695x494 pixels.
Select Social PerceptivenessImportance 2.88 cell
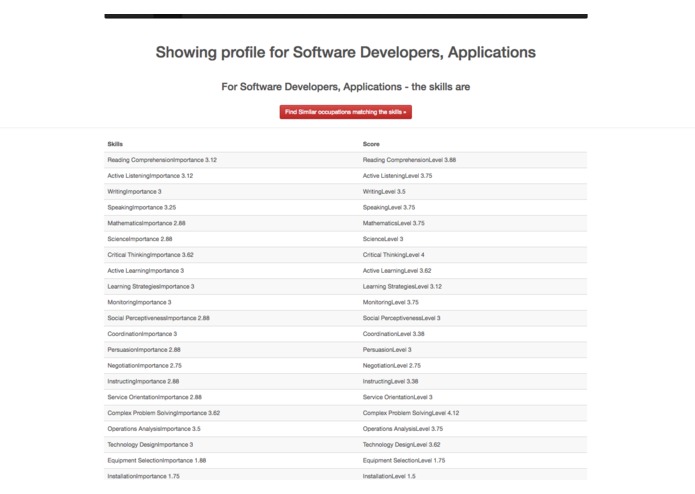158,318
